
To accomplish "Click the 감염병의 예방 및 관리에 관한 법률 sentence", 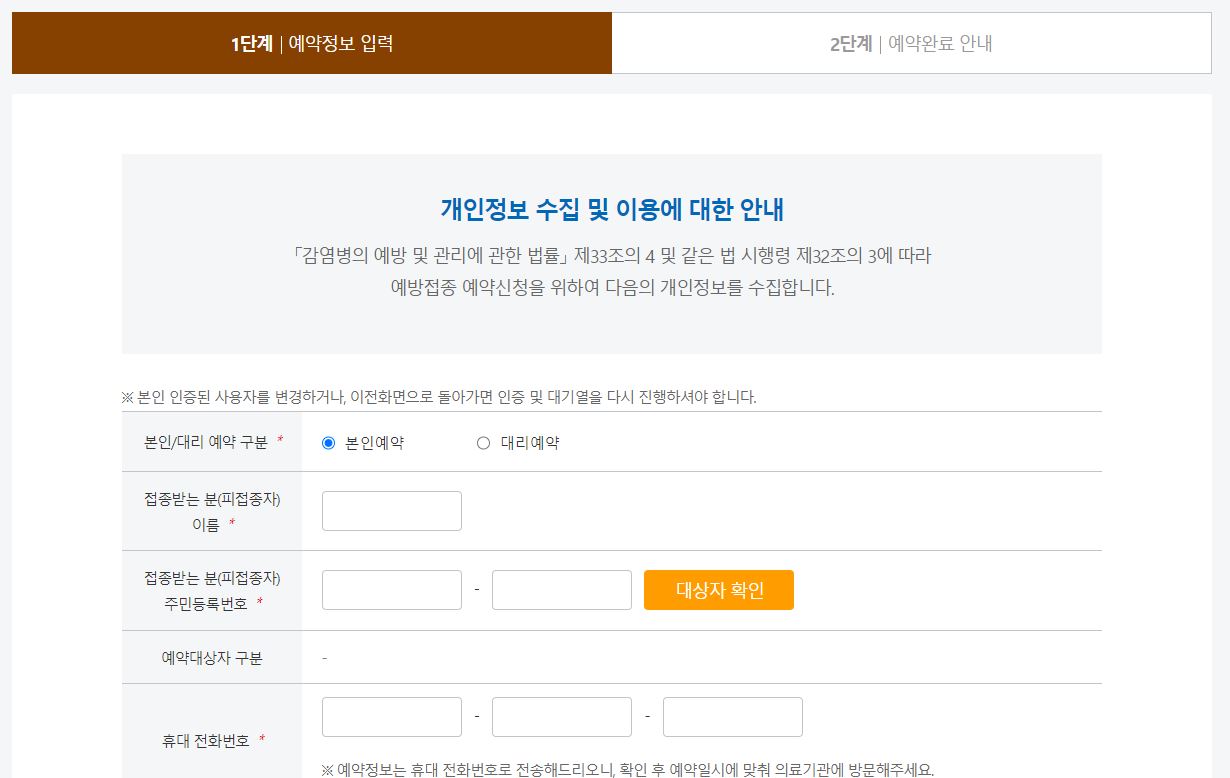I will pyautogui.click(x=612, y=255).
